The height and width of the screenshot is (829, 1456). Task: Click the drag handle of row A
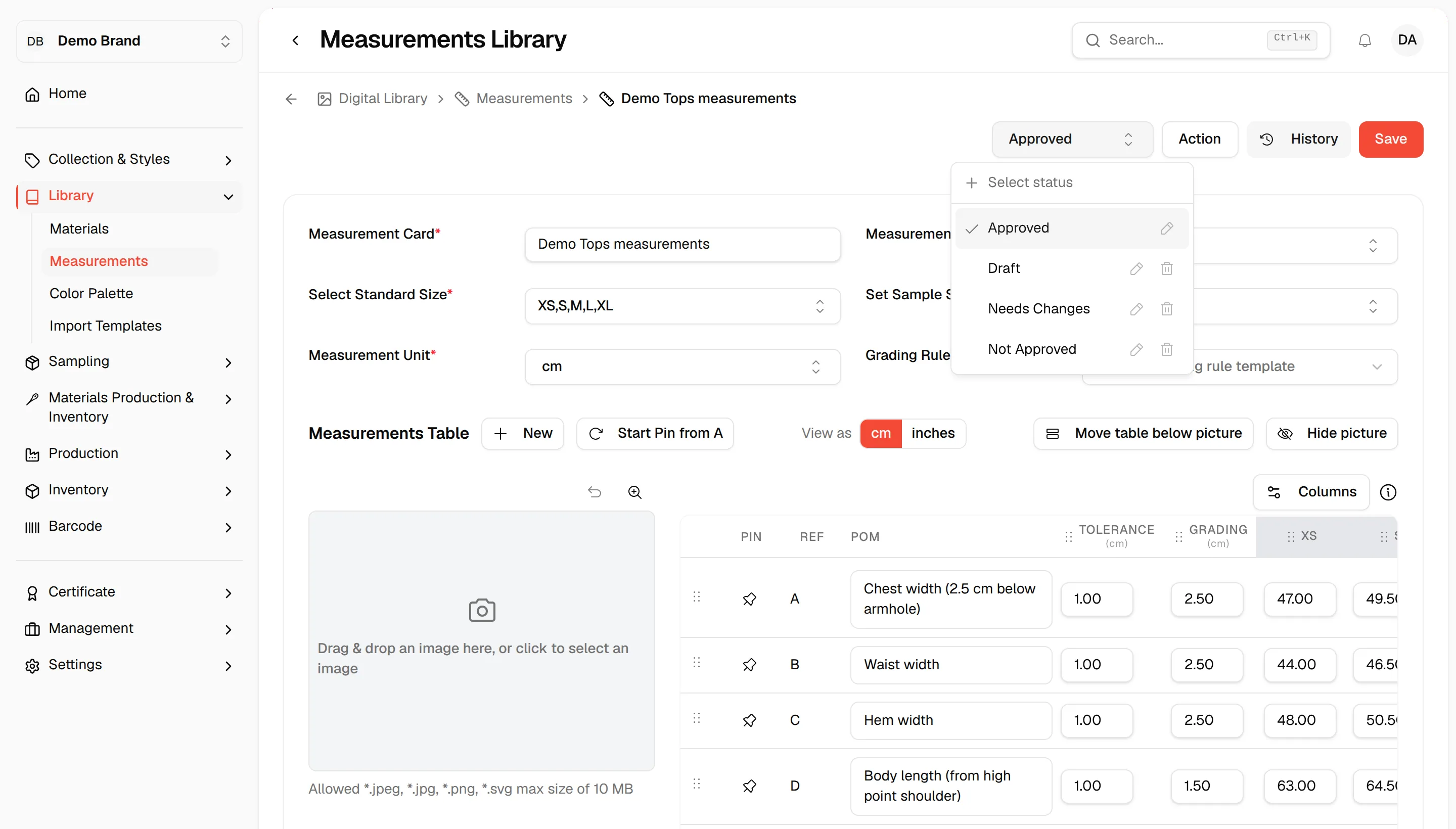(x=696, y=596)
